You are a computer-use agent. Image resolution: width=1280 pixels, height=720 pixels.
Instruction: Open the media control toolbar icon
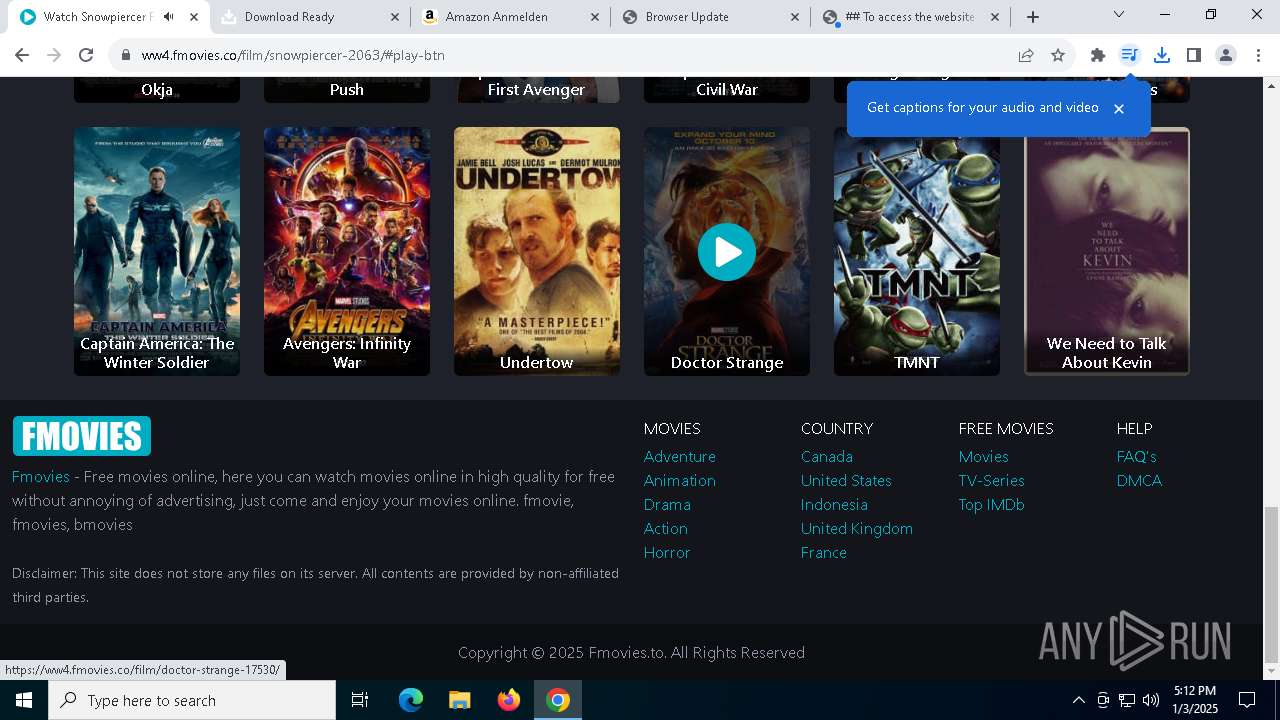pyautogui.click(x=1129, y=55)
